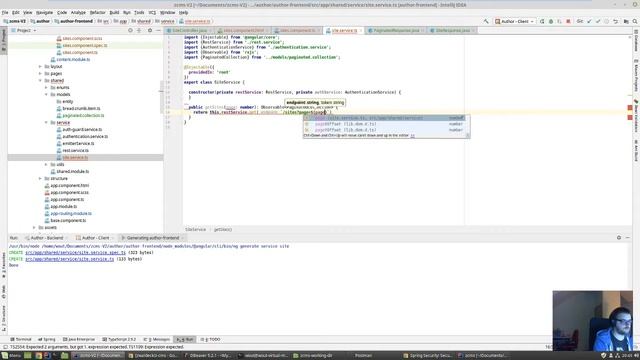Open the Window menu
Viewport: 640px width, 360px height.
pos(167,13)
